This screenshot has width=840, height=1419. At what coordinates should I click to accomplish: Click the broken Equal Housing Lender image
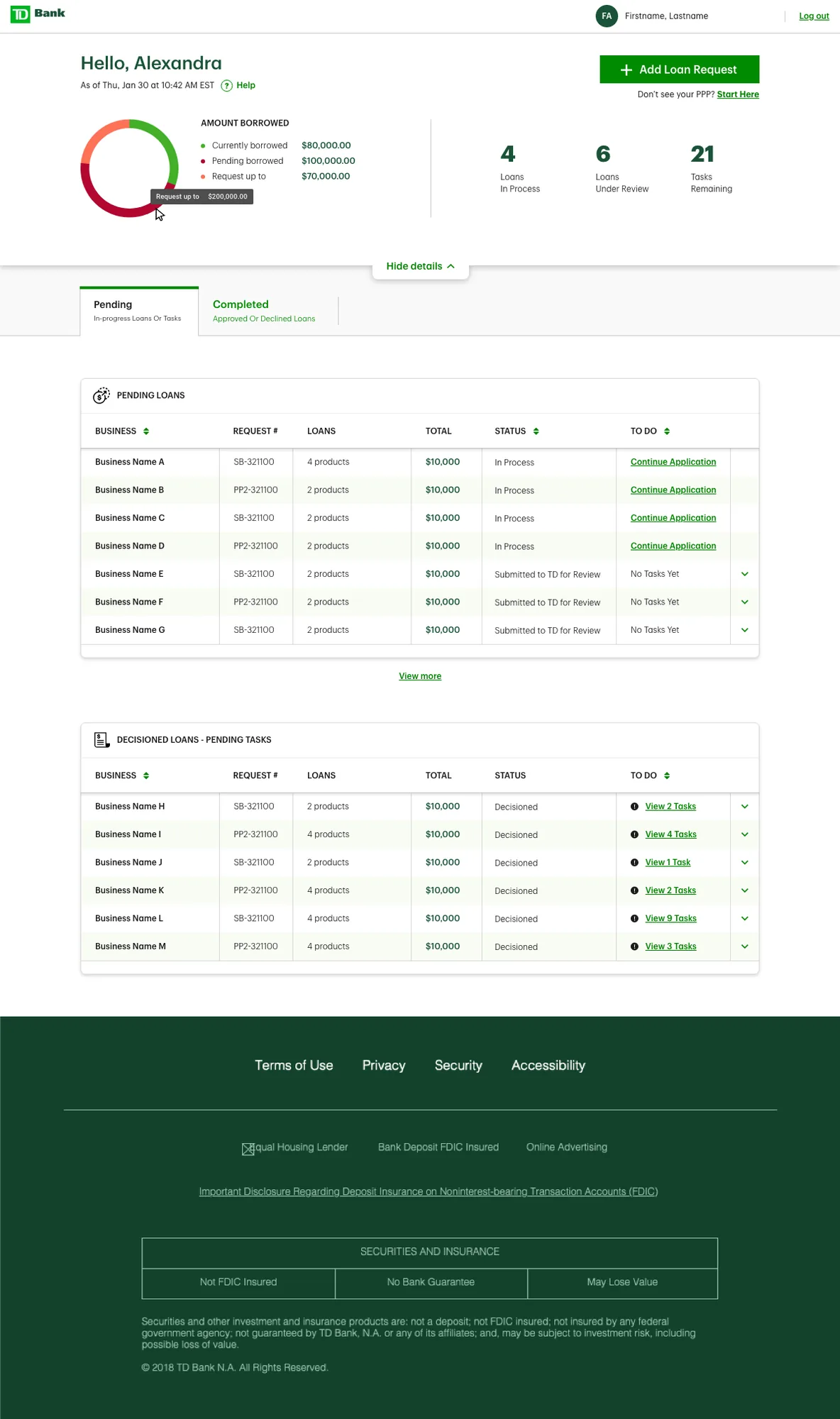248,1149
